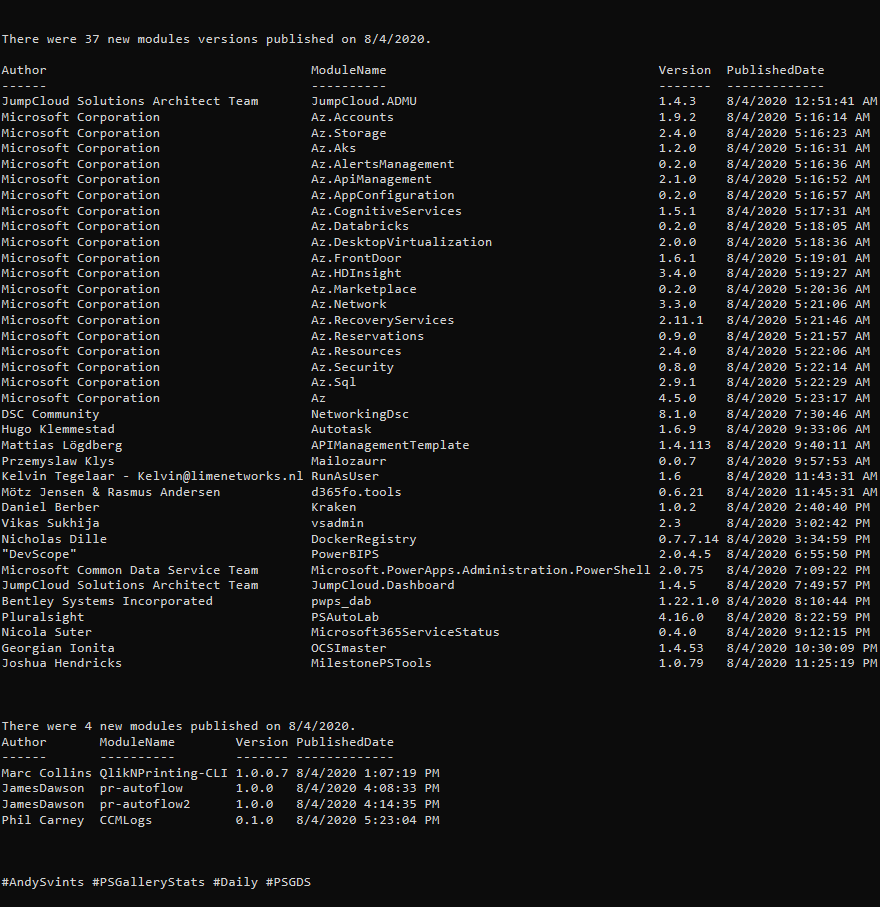Select author Joshua Hendricks
The width and height of the screenshot is (880, 907).
(x=61, y=663)
